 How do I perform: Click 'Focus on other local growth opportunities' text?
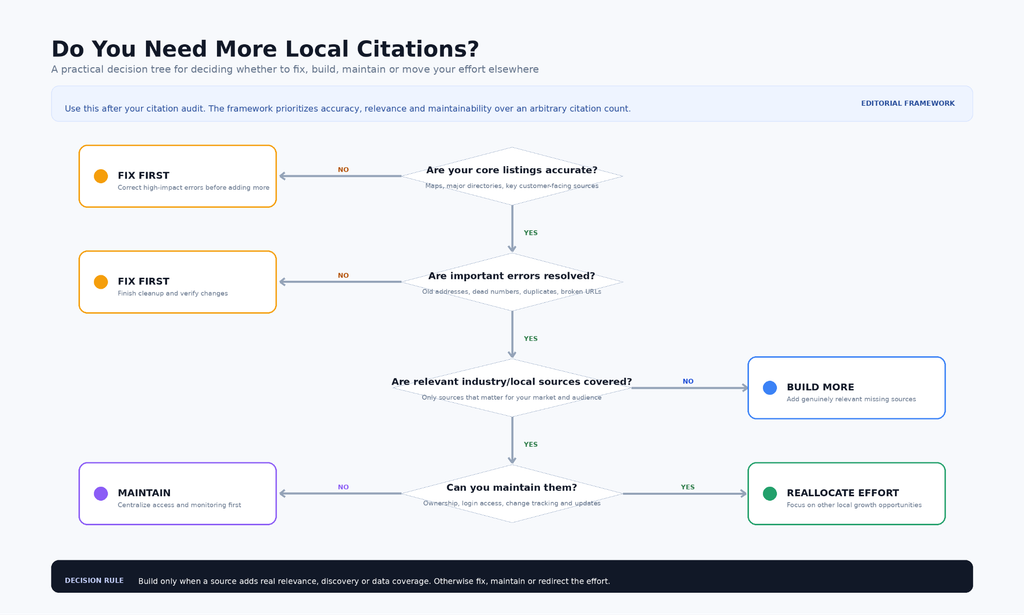pyautogui.click(x=854, y=505)
